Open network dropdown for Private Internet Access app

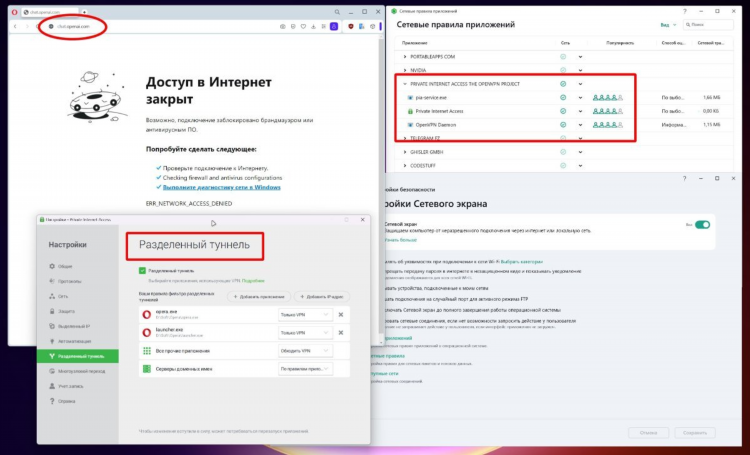coord(580,111)
